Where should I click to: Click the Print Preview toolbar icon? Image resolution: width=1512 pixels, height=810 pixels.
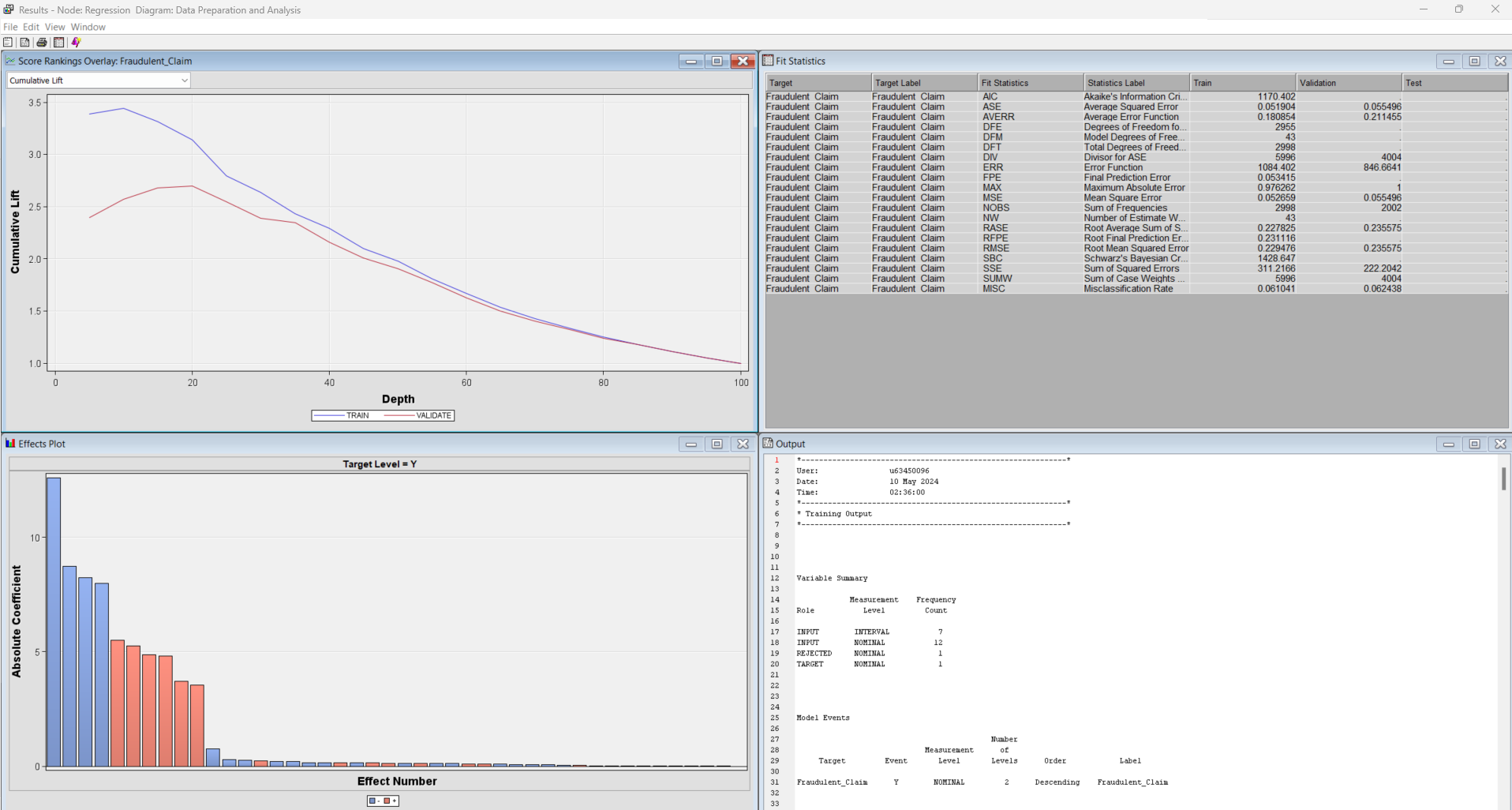pyautogui.click(x=24, y=42)
